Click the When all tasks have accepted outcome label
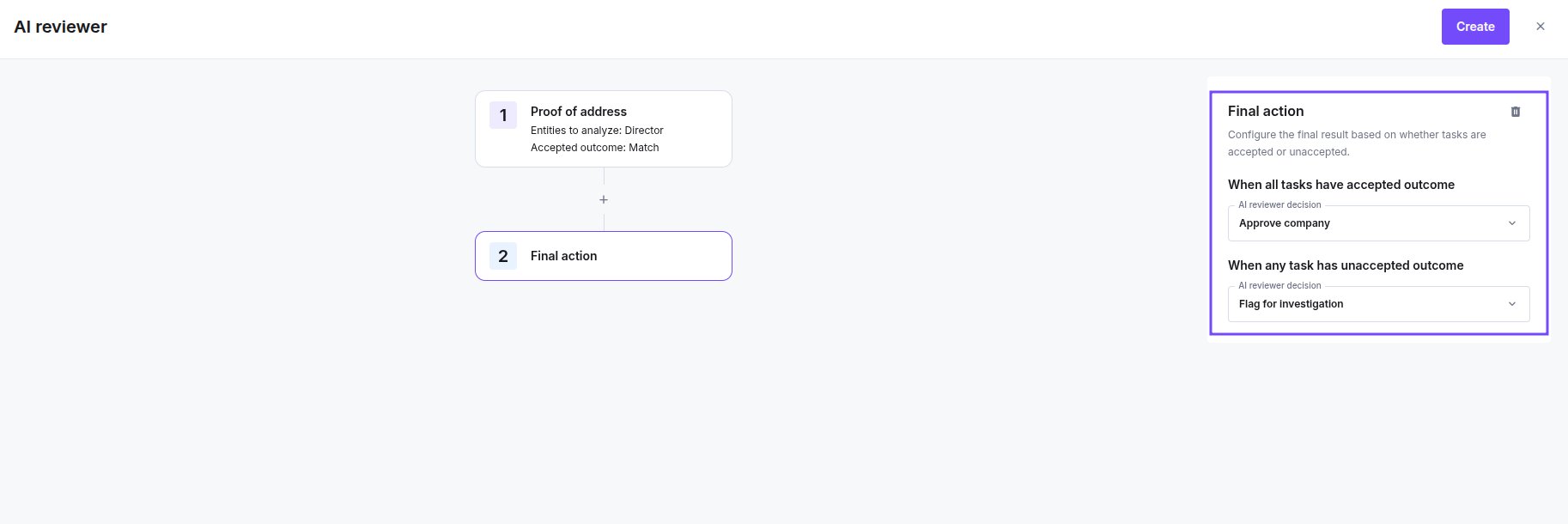Viewport: 1568px width, 524px height. click(1341, 185)
